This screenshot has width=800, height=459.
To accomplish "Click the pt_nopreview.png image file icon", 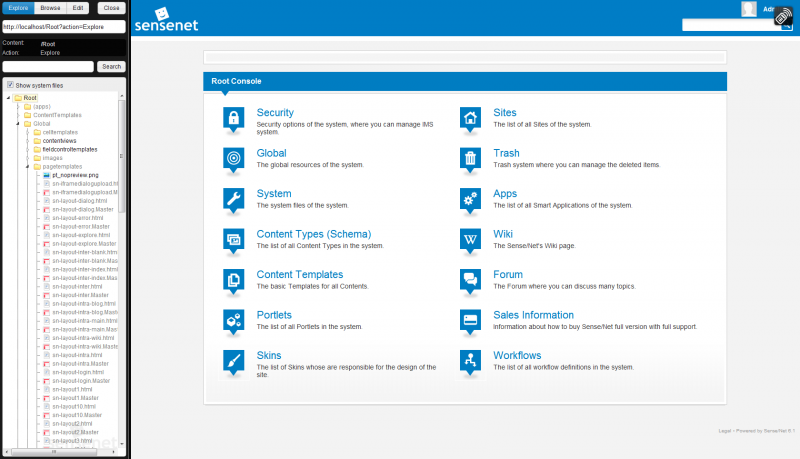I will coord(46,175).
